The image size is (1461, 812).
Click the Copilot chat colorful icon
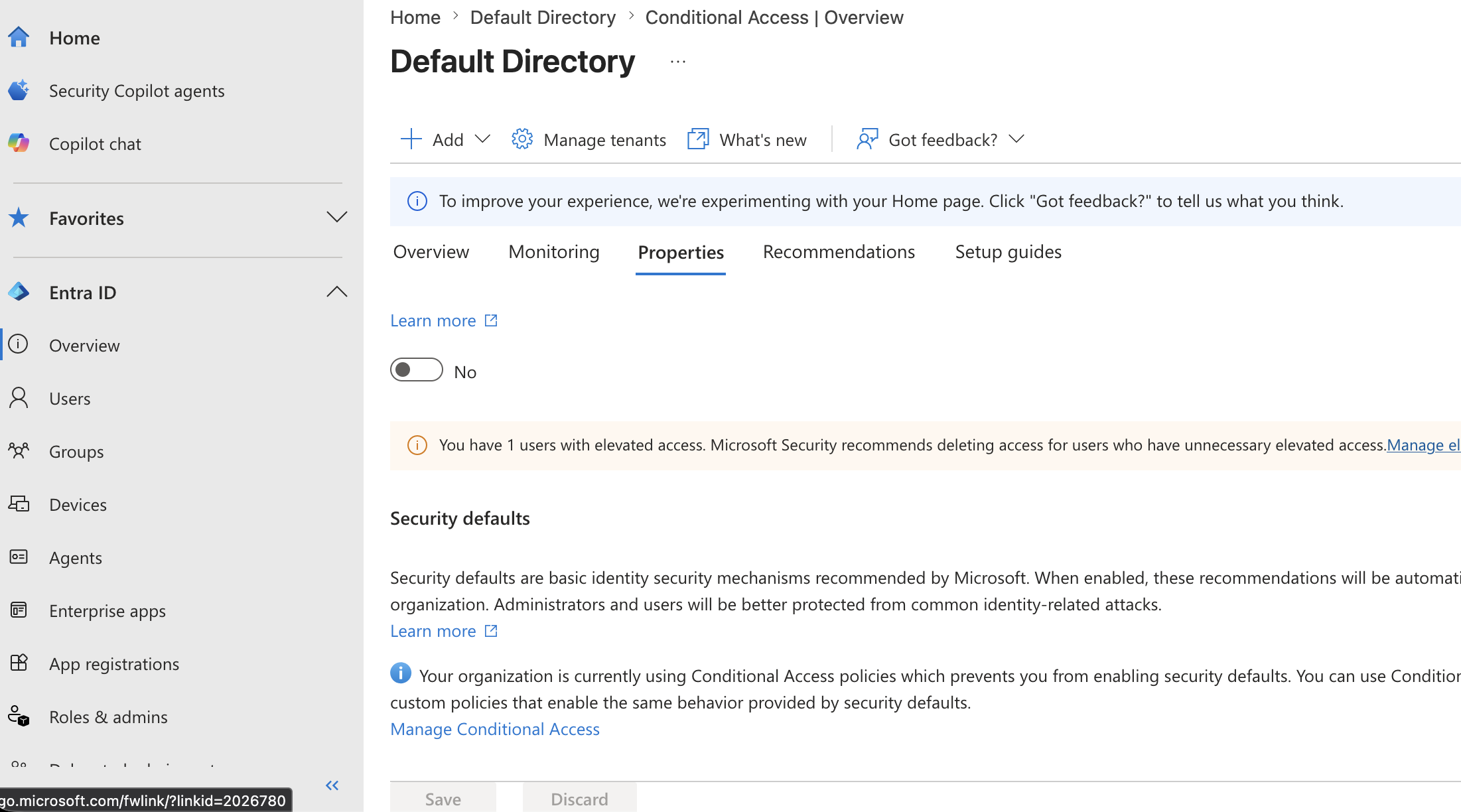coord(19,143)
